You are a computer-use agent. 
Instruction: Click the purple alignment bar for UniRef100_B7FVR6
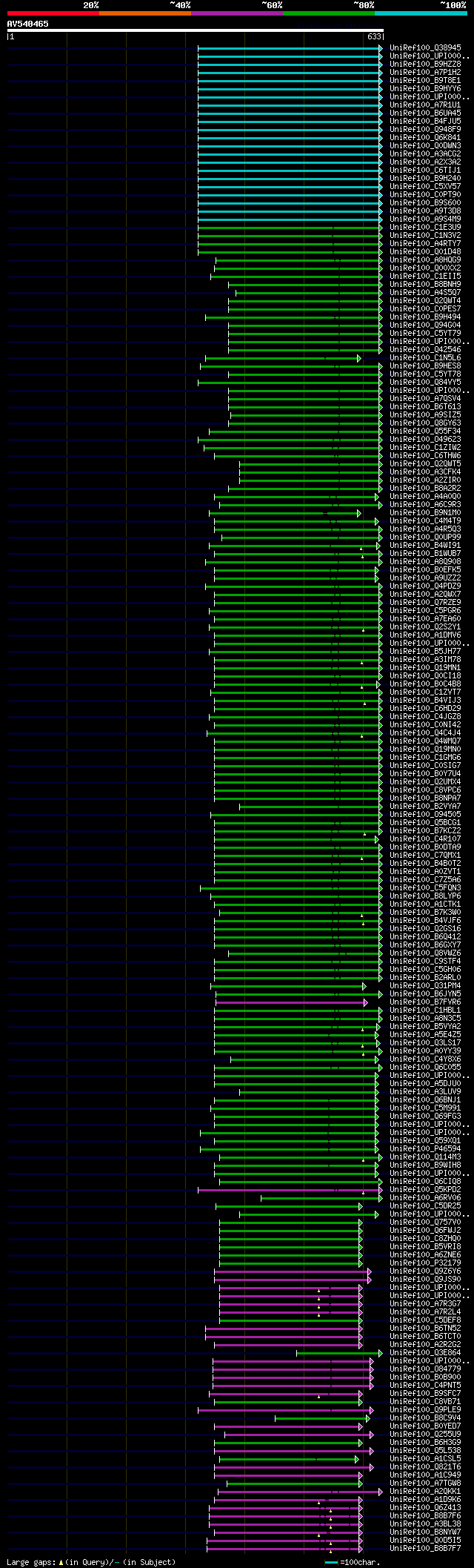(x=292, y=1002)
